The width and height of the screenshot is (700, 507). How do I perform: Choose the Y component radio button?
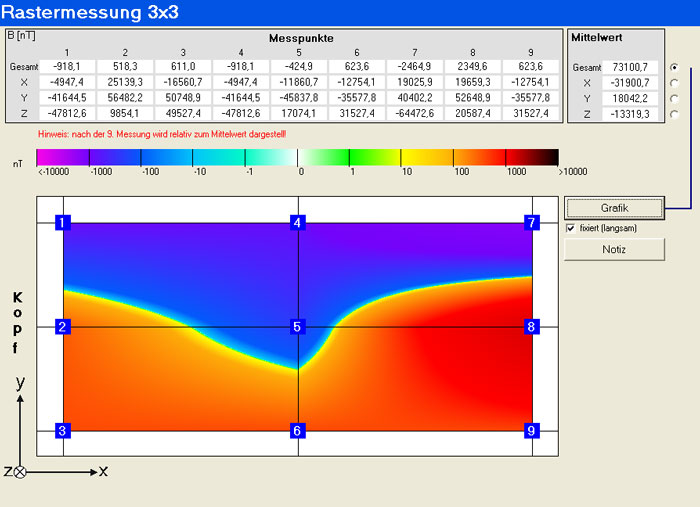pos(674,99)
